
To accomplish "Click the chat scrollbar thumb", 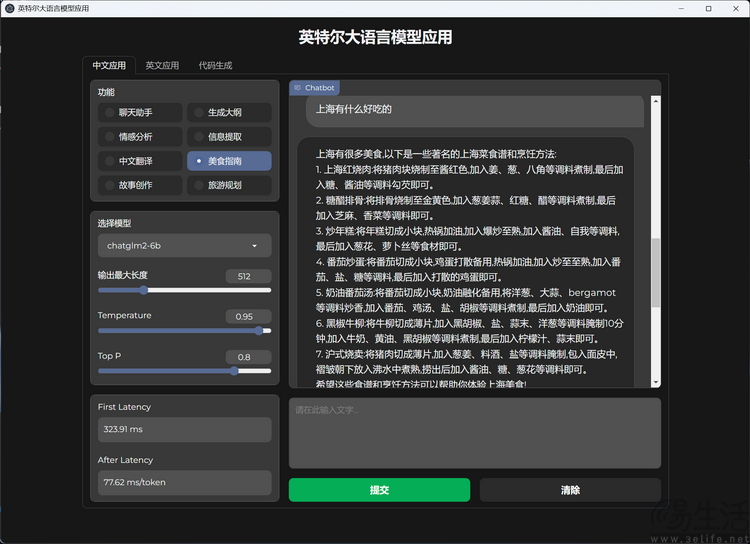I will pyautogui.click(x=656, y=272).
